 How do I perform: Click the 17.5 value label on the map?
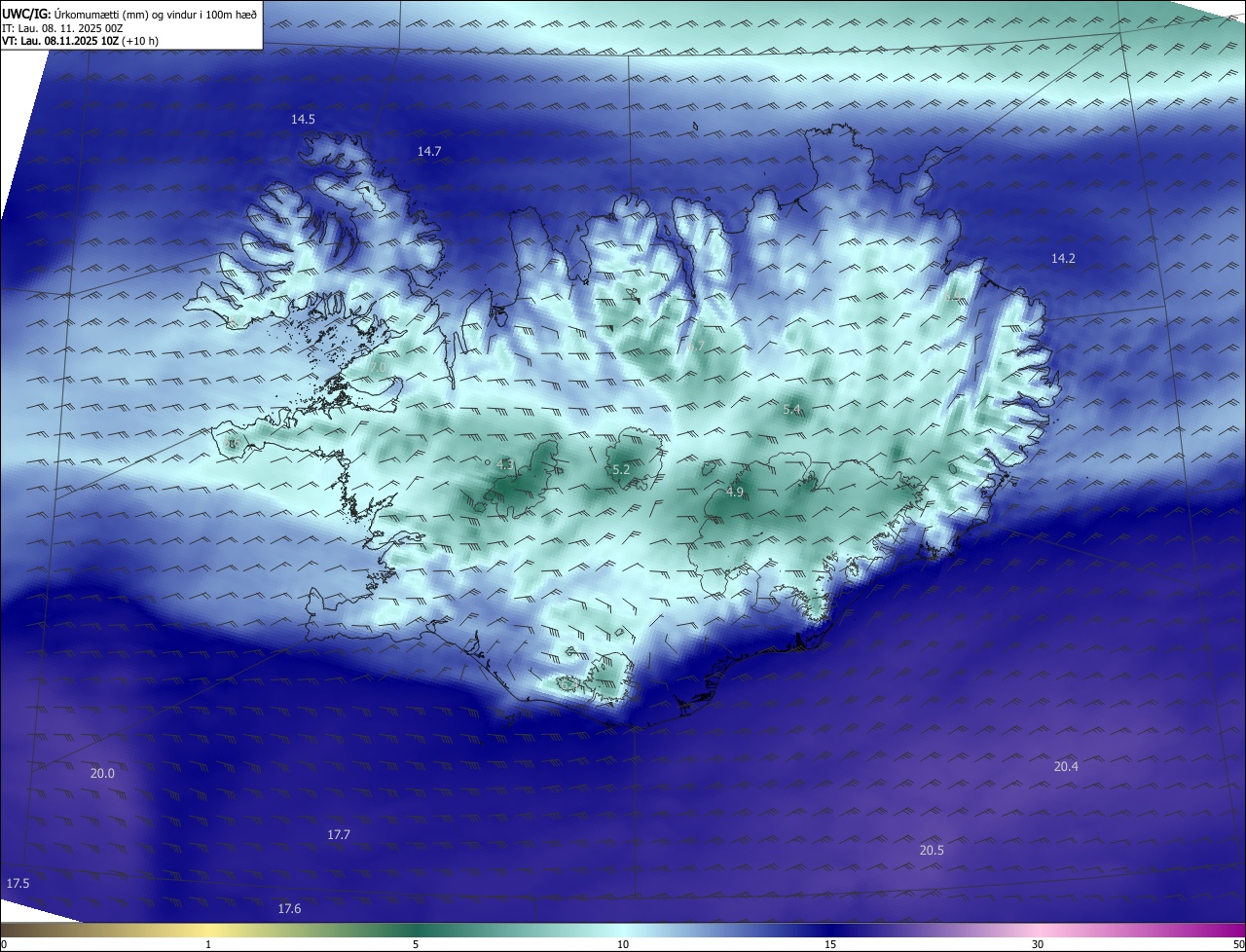(x=18, y=883)
